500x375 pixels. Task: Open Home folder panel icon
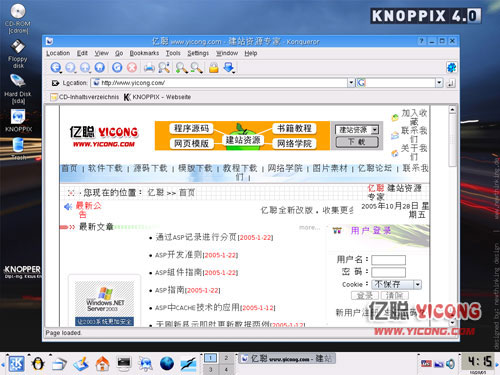(x=102, y=363)
